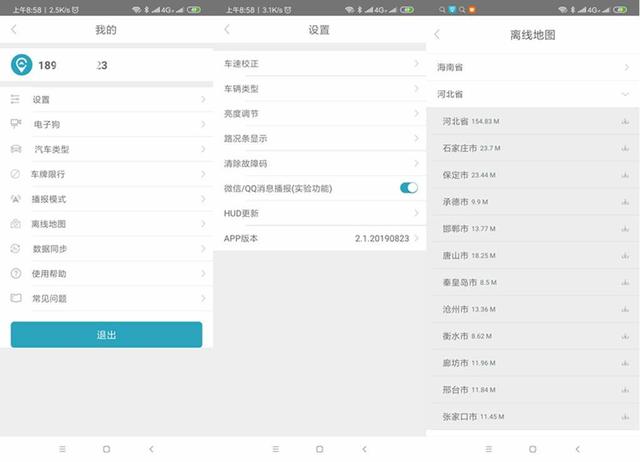This screenshot has height=462, width=640.
Task: Tap the 设置 sliders icon in 我的 list
Action: point(15,99)
